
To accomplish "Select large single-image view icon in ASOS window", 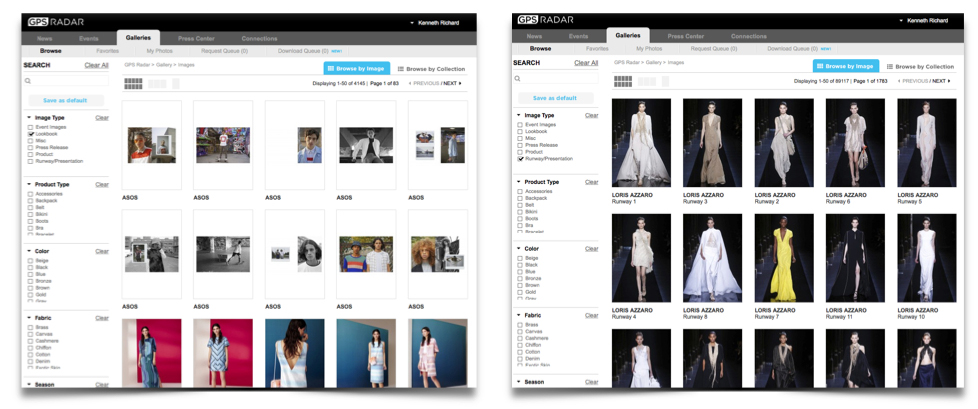I will (x=176, y=84).
